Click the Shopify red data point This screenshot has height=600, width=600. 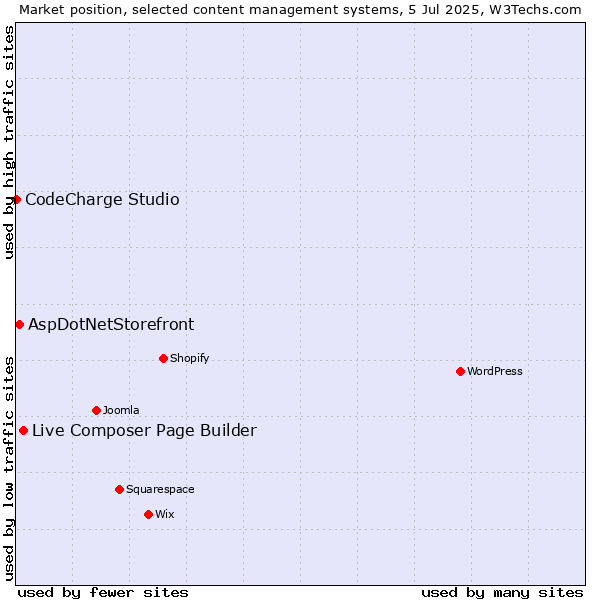click(163, 359)
